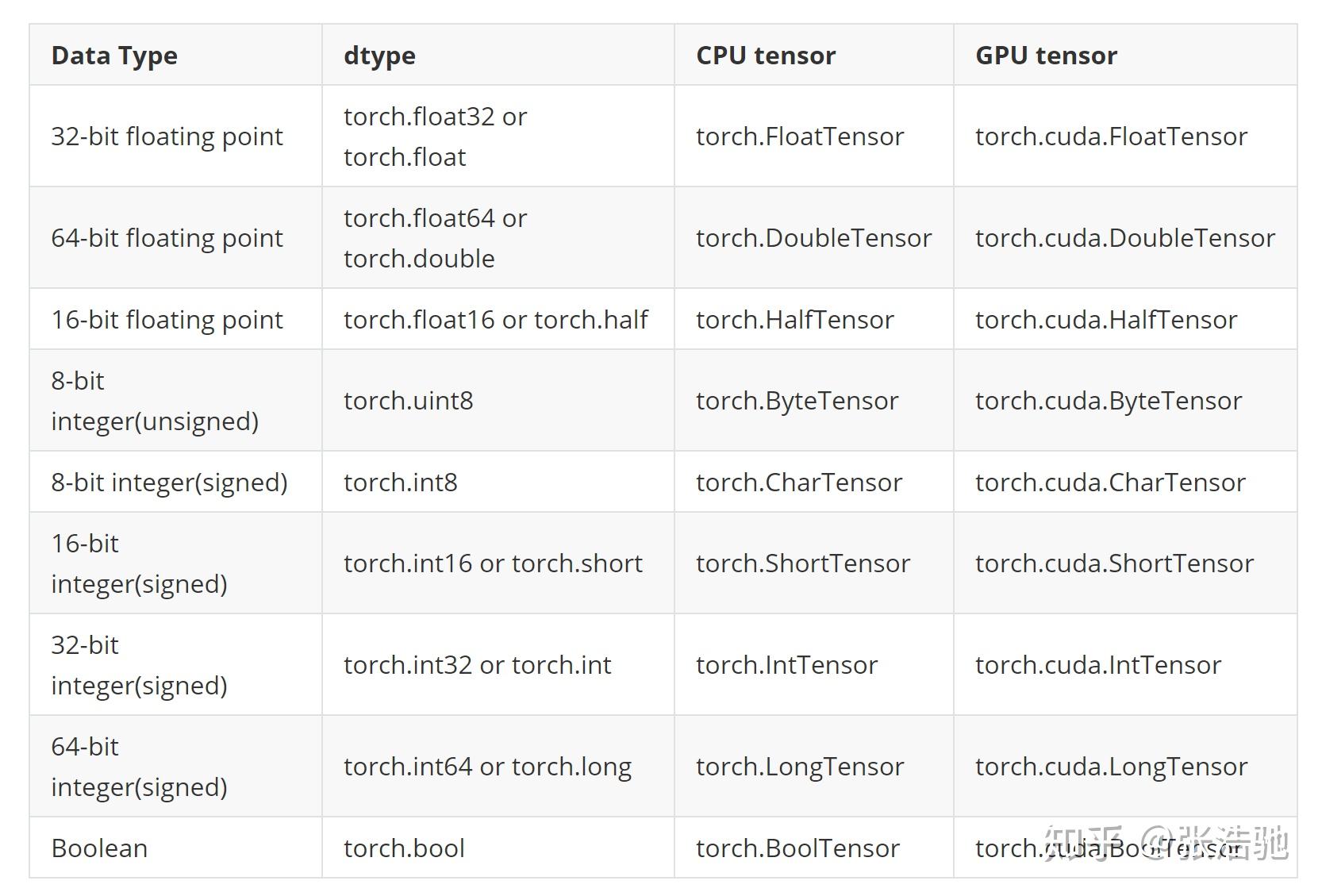
Task: Click the CPU tensor column header
Action: click(x=766, y=56)
